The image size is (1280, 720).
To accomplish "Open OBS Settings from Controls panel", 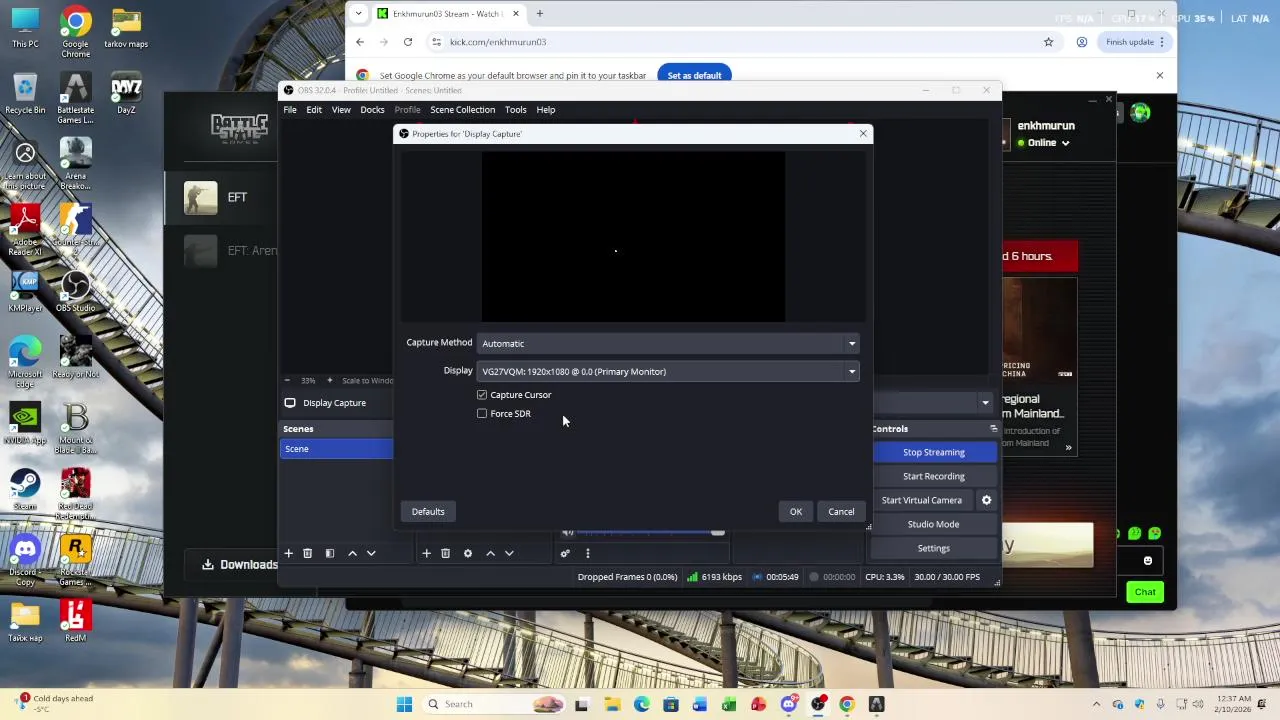I will click(934, 548).
